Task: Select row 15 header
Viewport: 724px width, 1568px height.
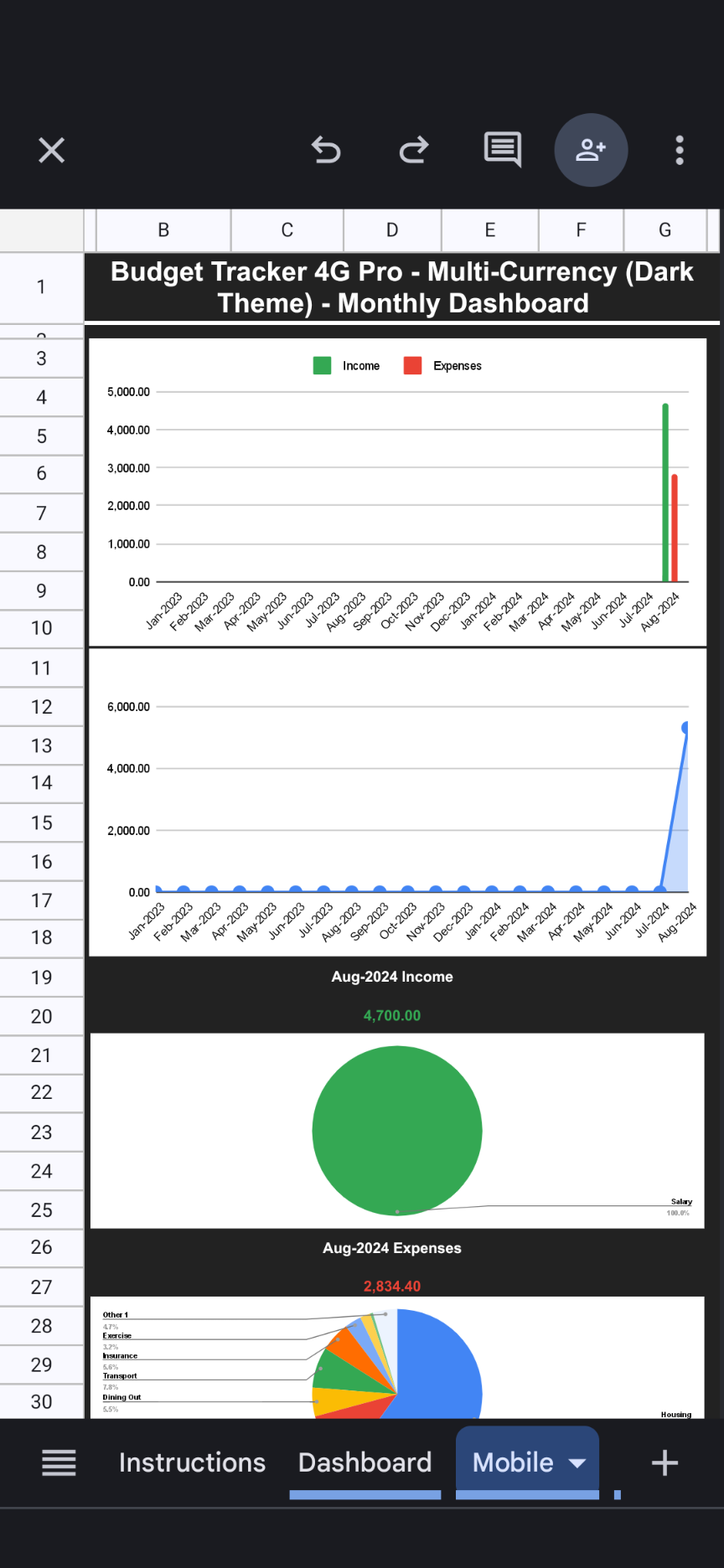Action: tap(42, 823)
